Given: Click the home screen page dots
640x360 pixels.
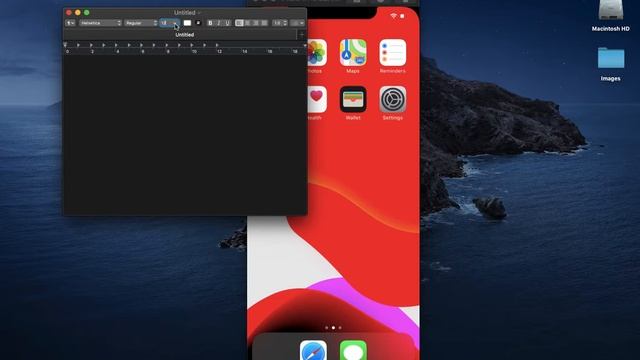Looking at the screenshot, I should click(x=333, y=327).
